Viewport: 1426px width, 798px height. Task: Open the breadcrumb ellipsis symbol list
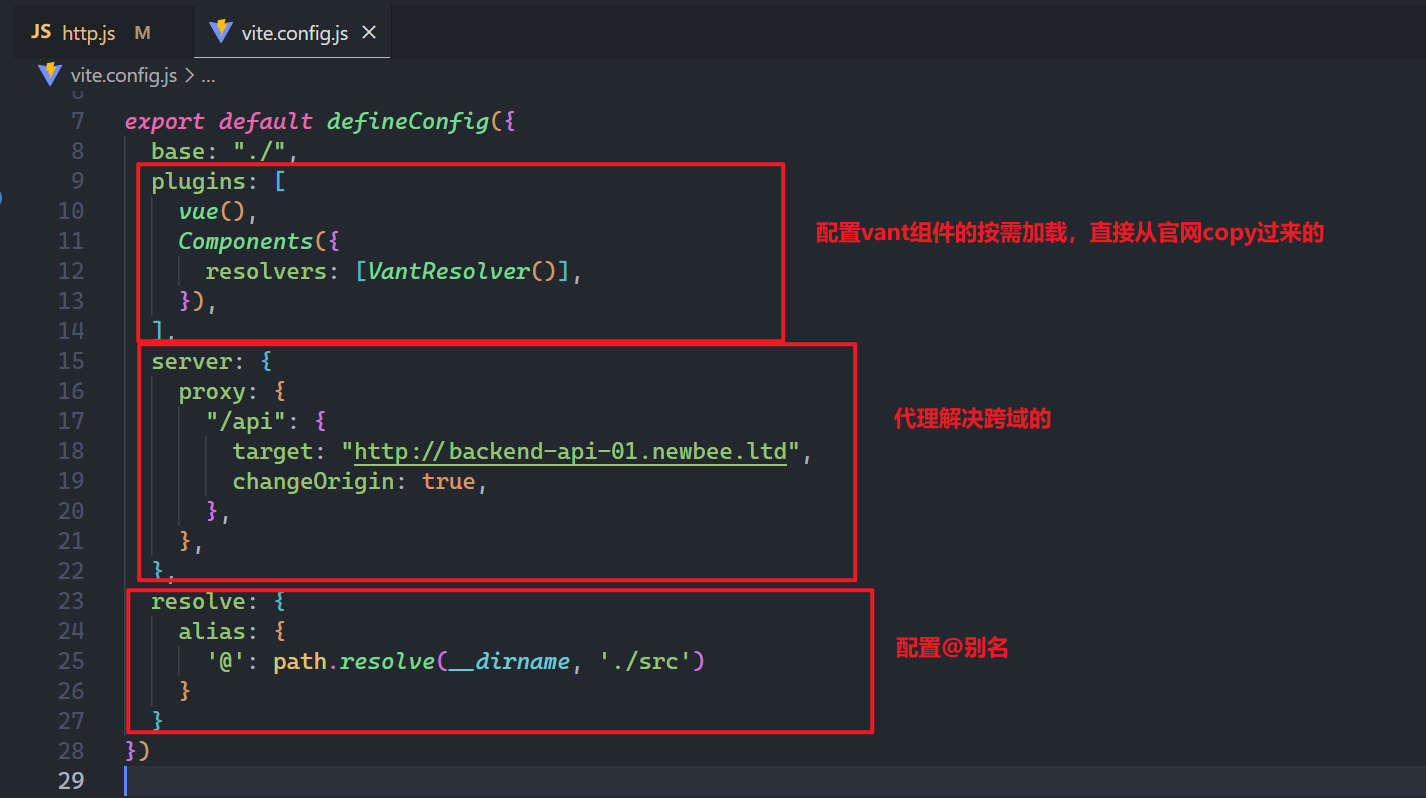click(208, 75)
